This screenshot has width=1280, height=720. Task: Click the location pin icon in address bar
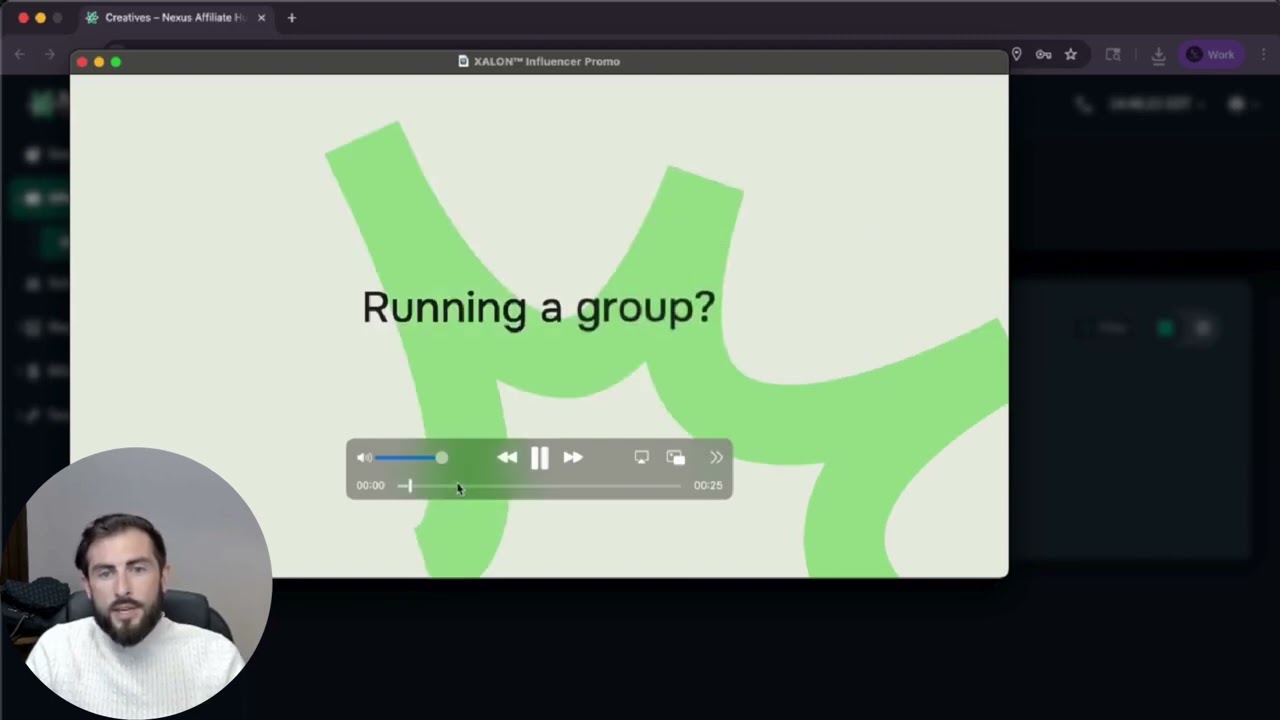click(x=1016, y=55)
